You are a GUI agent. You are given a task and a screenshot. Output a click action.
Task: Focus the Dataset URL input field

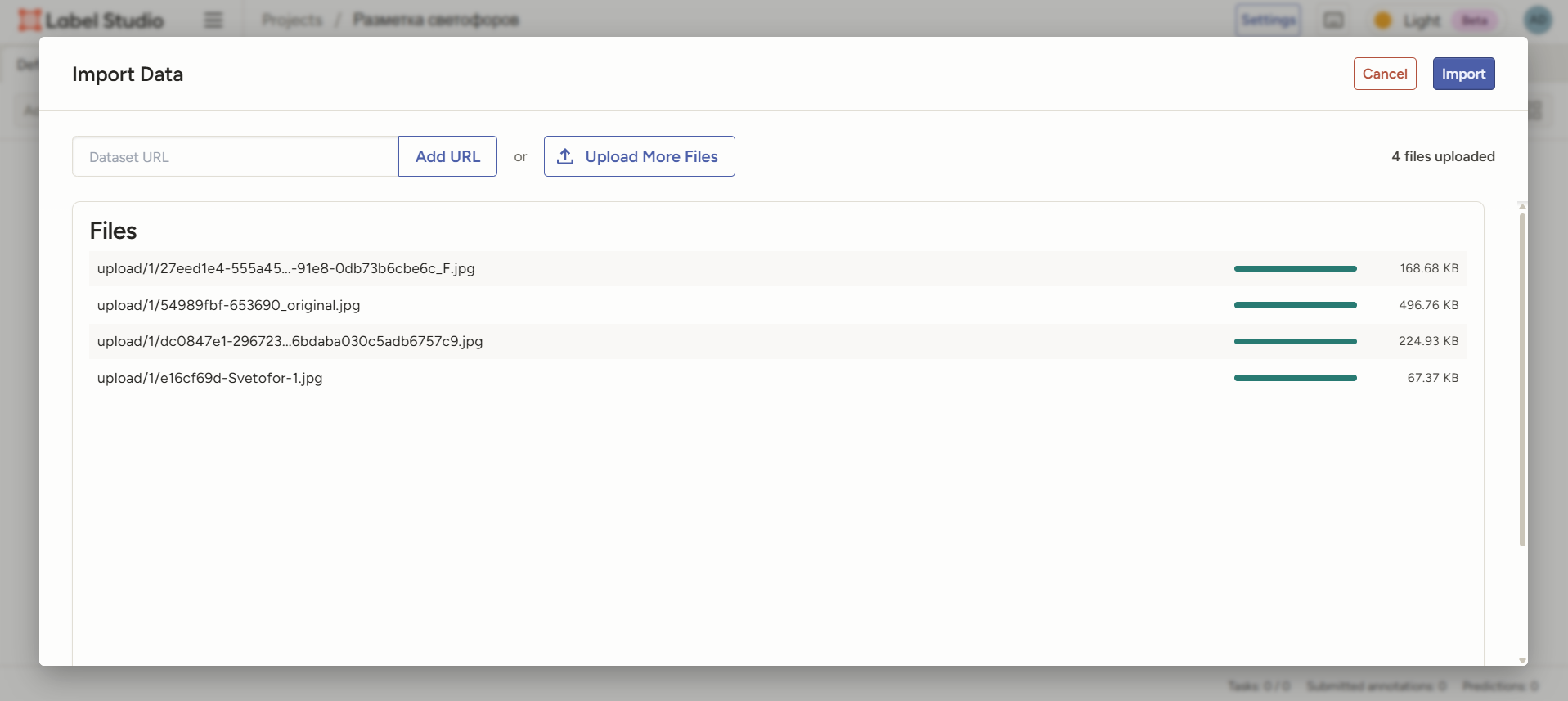pos(236,156)
